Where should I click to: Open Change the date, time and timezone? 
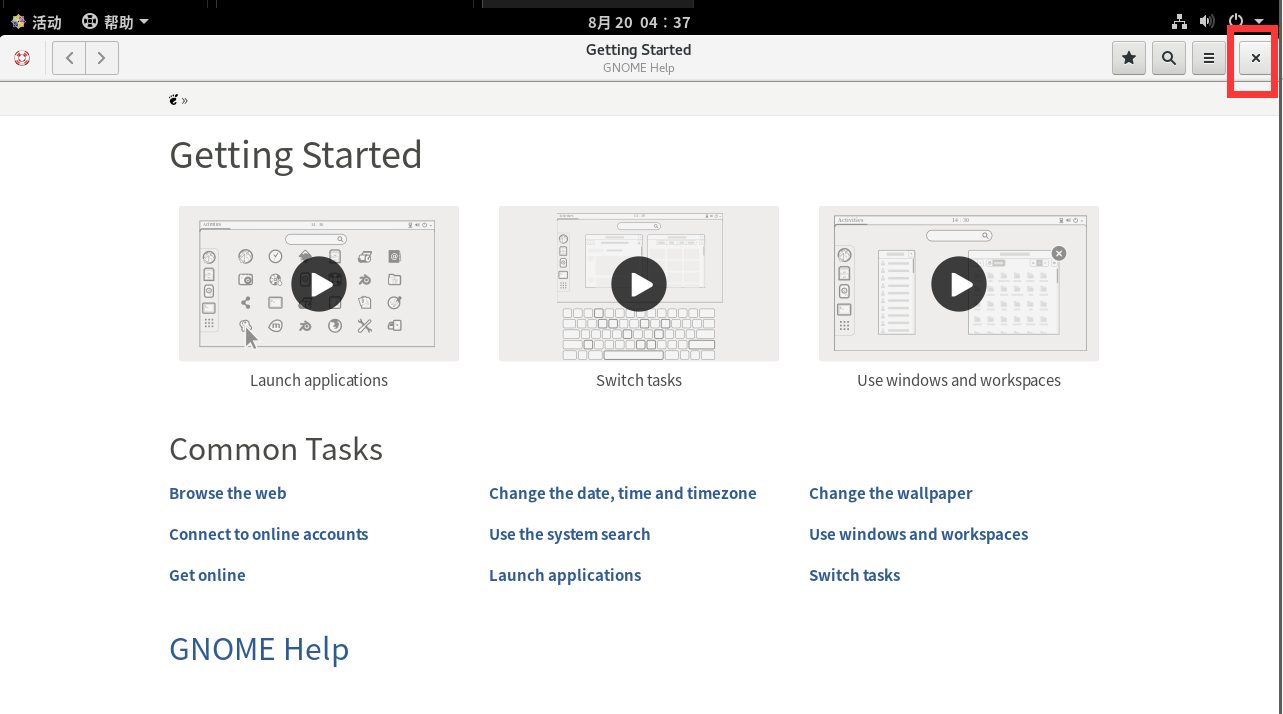623,493
